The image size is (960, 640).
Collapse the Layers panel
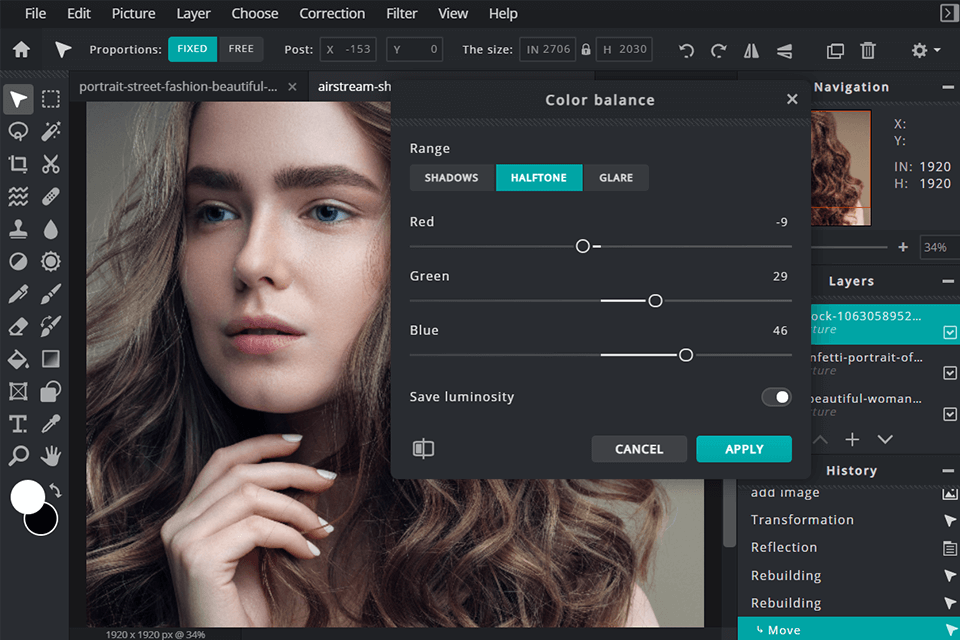point(947,282)
